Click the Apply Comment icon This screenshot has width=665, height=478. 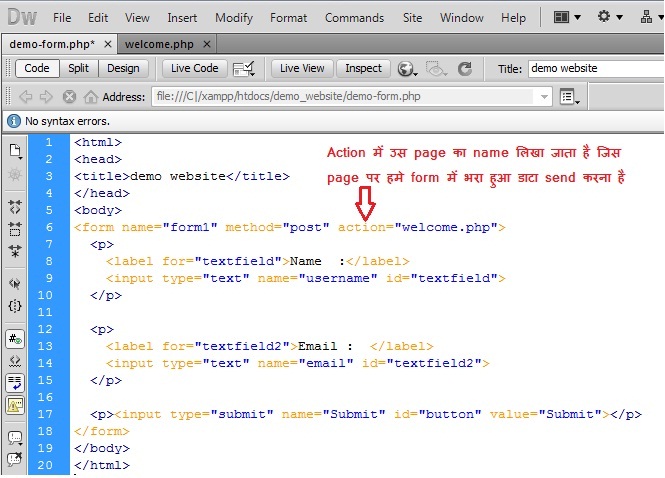pyautogui.click(x=15, y=438)
